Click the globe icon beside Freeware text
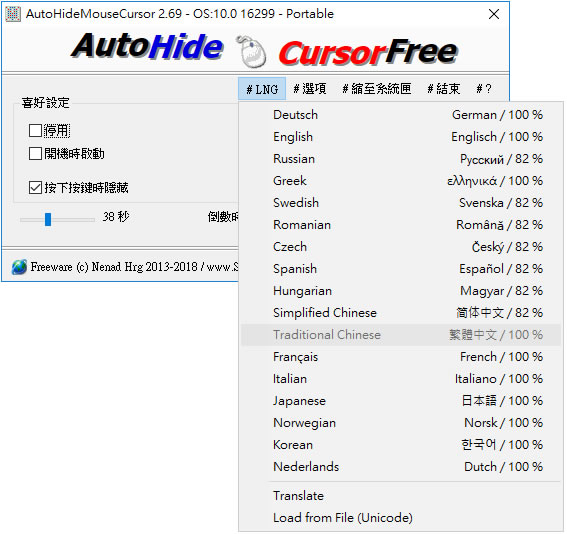The width and height of the screenshot is (567, 534). (19, 267)
